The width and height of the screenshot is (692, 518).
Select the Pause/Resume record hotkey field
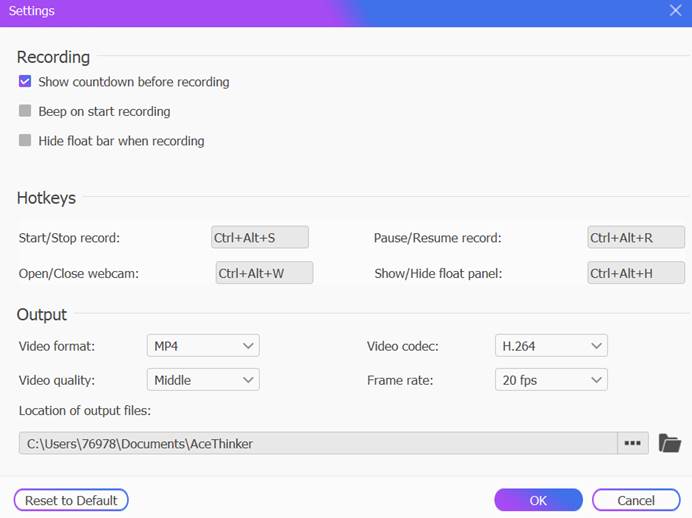[636, 238]
